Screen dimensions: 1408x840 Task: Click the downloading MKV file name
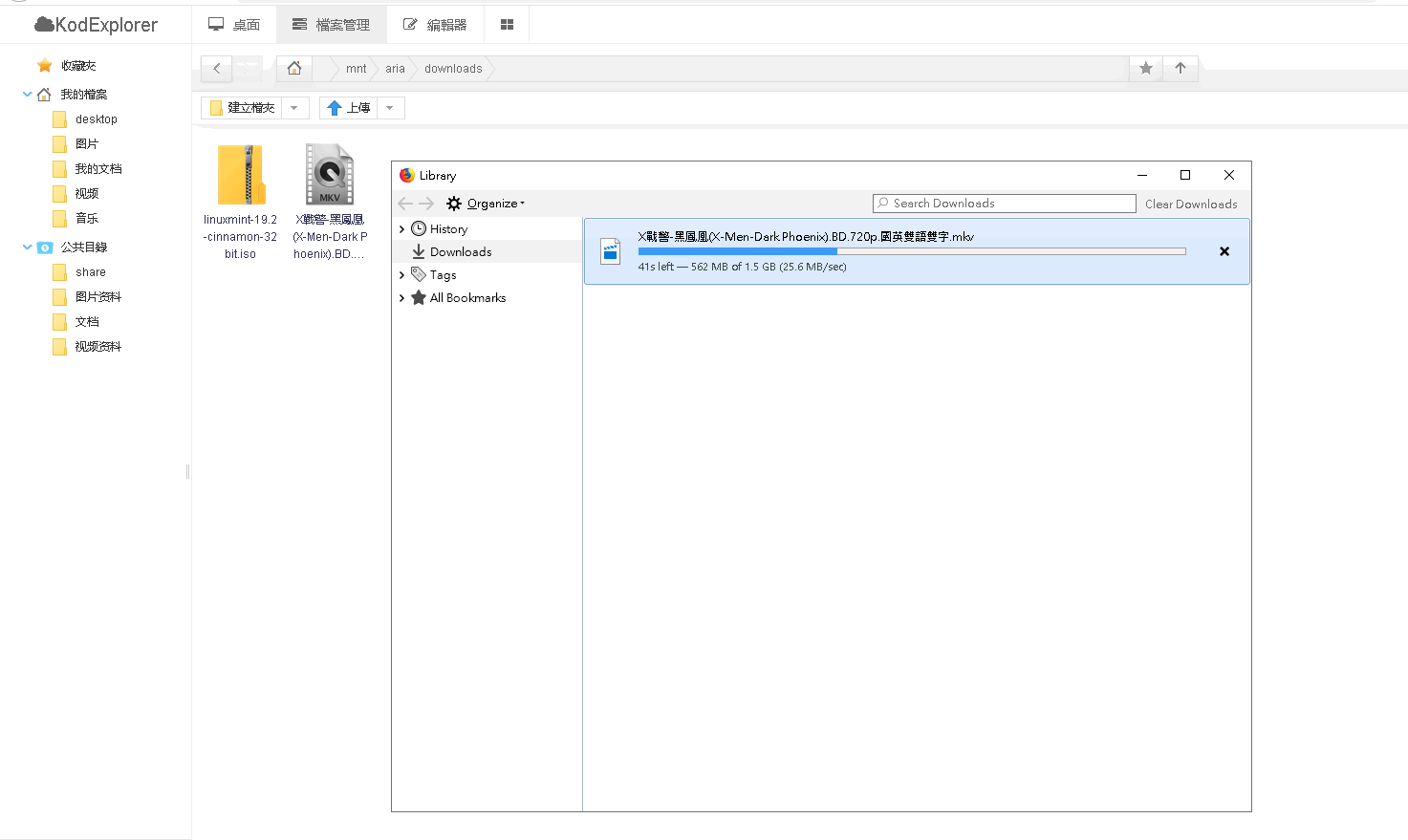click(x=806, y=237)
